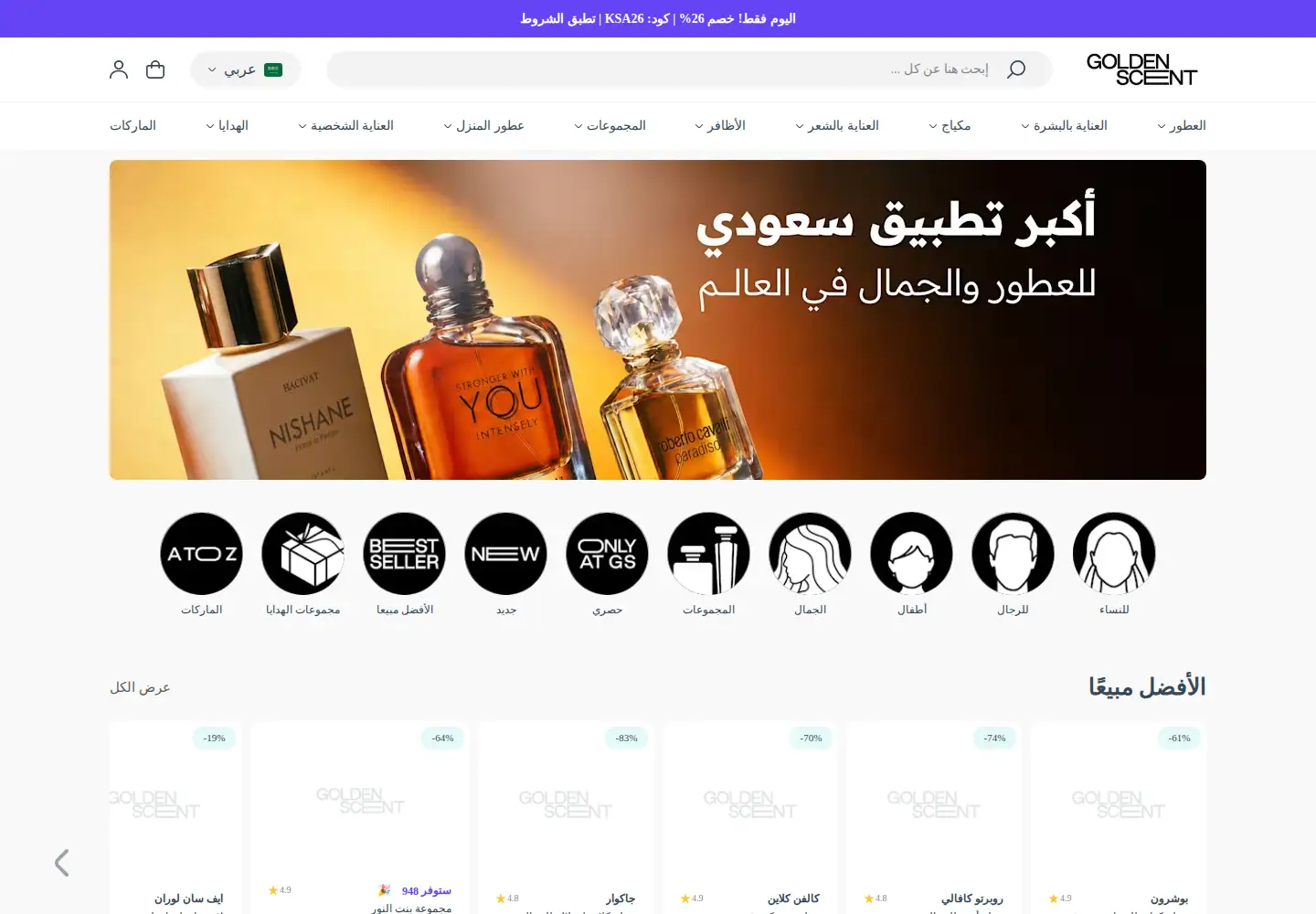
Task: Open the ايف سان لوران product card
Action: [x=175, y=817]
